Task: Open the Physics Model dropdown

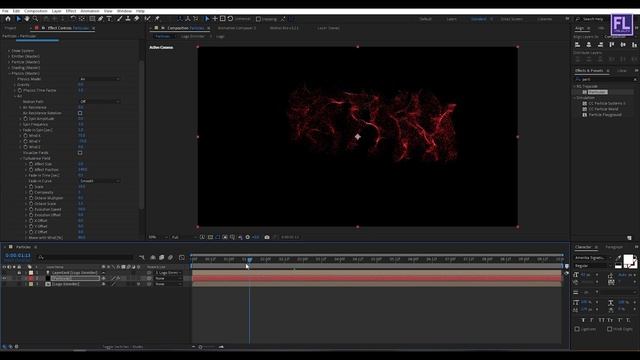Action: point(99,79)
